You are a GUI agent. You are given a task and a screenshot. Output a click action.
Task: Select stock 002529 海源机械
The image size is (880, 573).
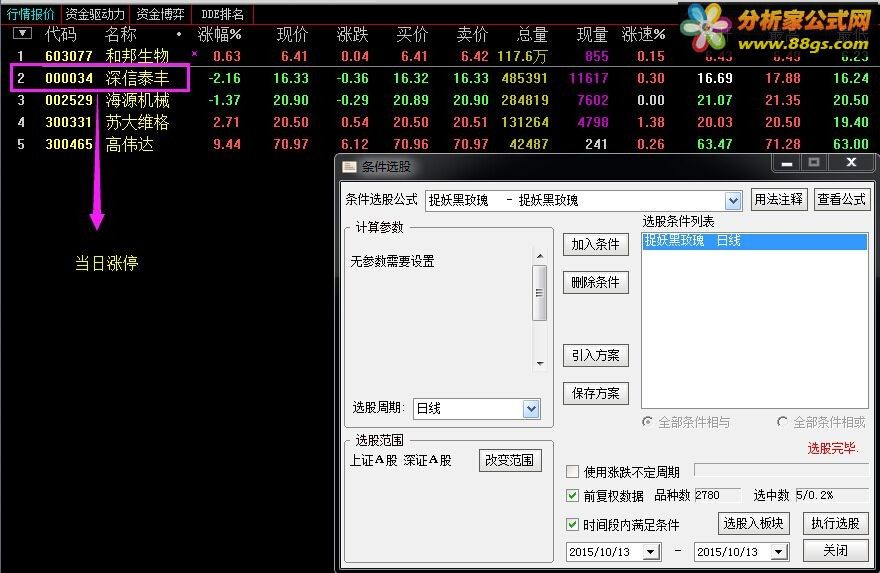(x=440, y=100)
